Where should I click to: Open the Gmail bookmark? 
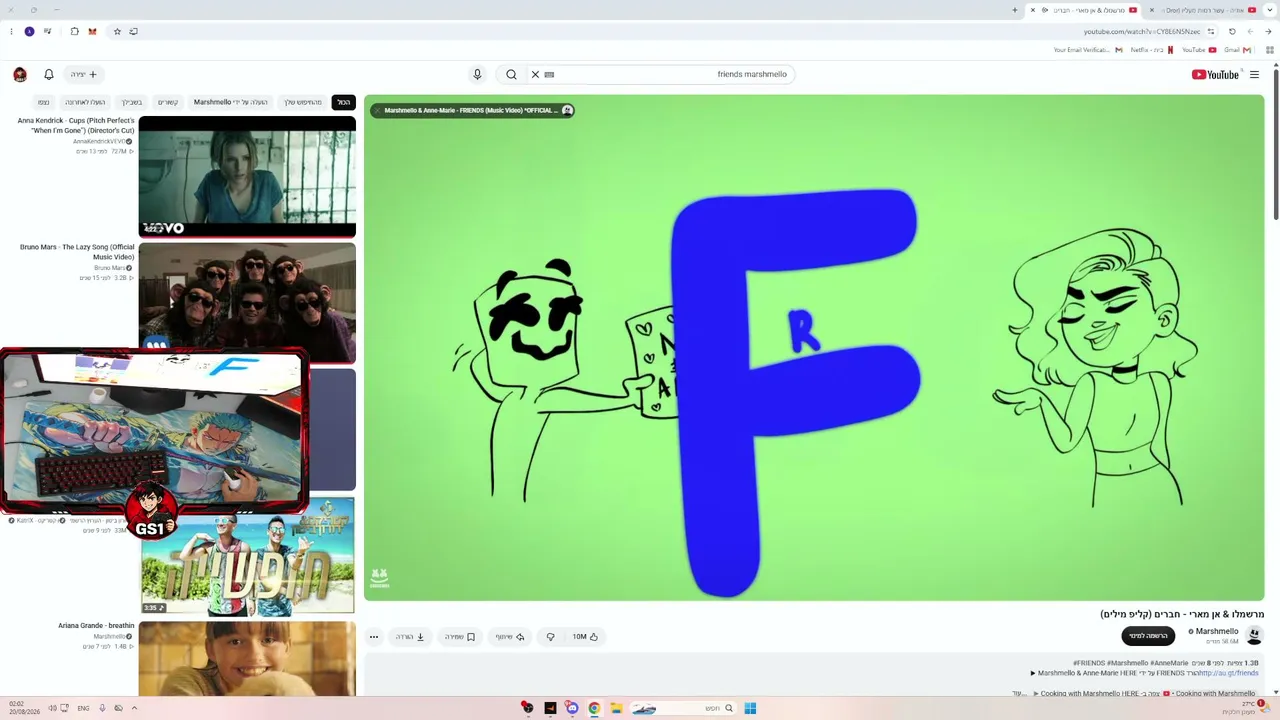click(1239, 49)
